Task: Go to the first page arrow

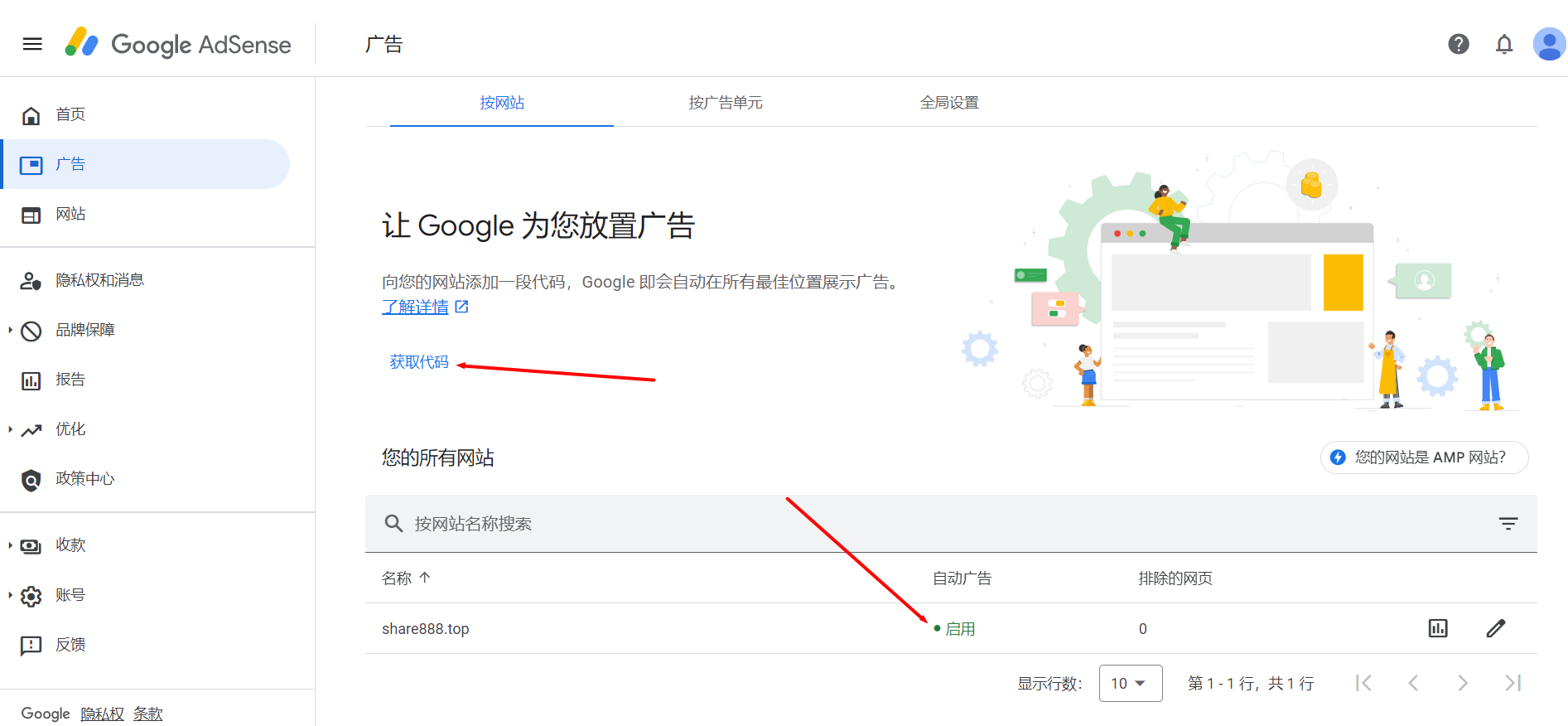Action: click(1363, 683)
